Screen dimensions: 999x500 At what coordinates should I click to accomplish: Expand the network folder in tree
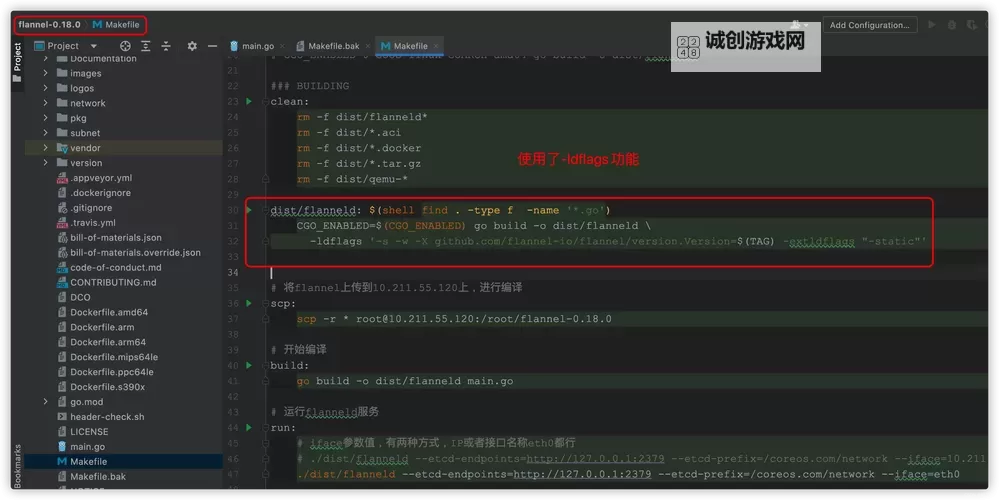click(46, 103)
